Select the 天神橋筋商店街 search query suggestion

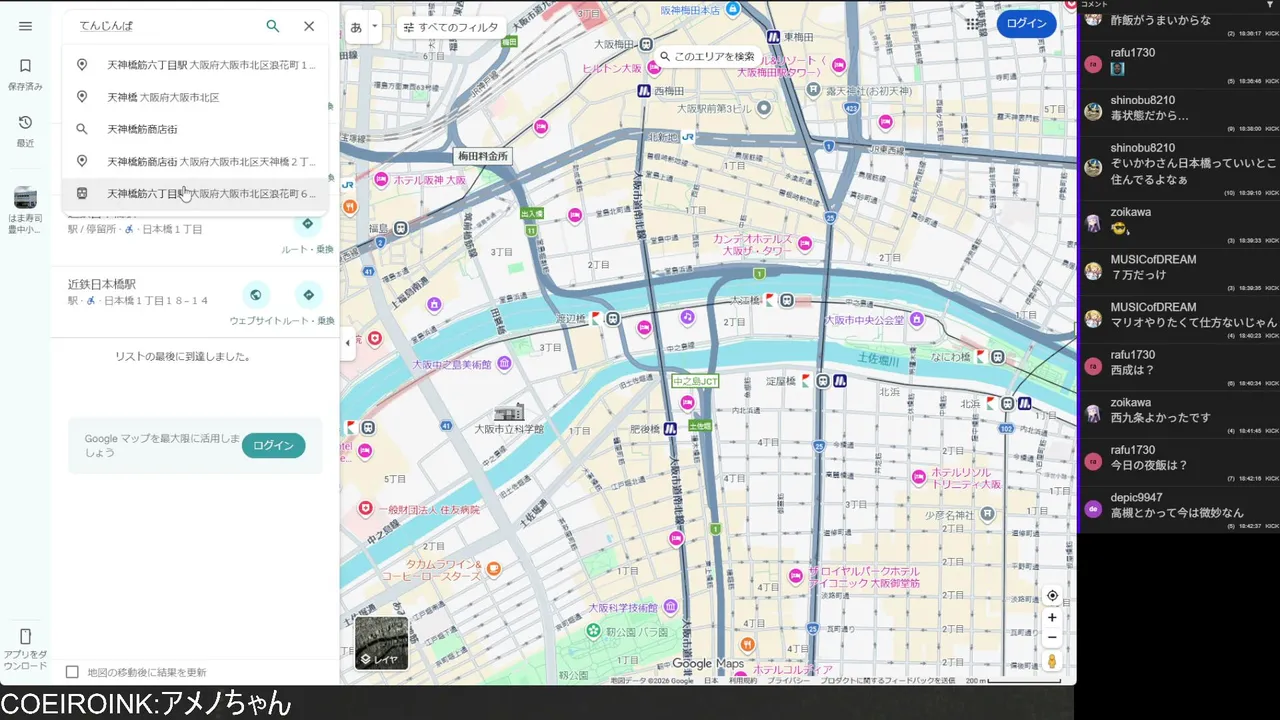tap(195, 129)
